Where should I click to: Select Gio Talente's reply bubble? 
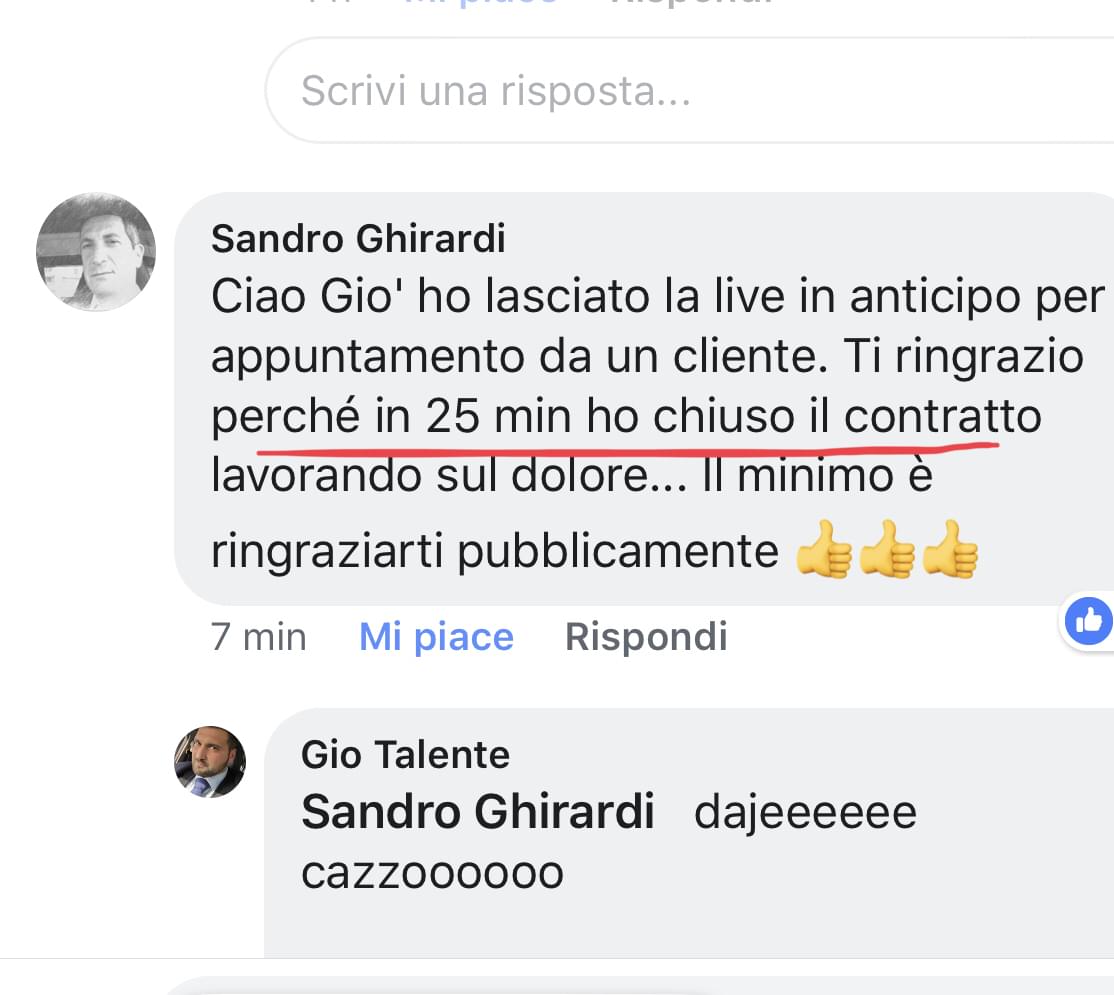(x=689, y=832)
